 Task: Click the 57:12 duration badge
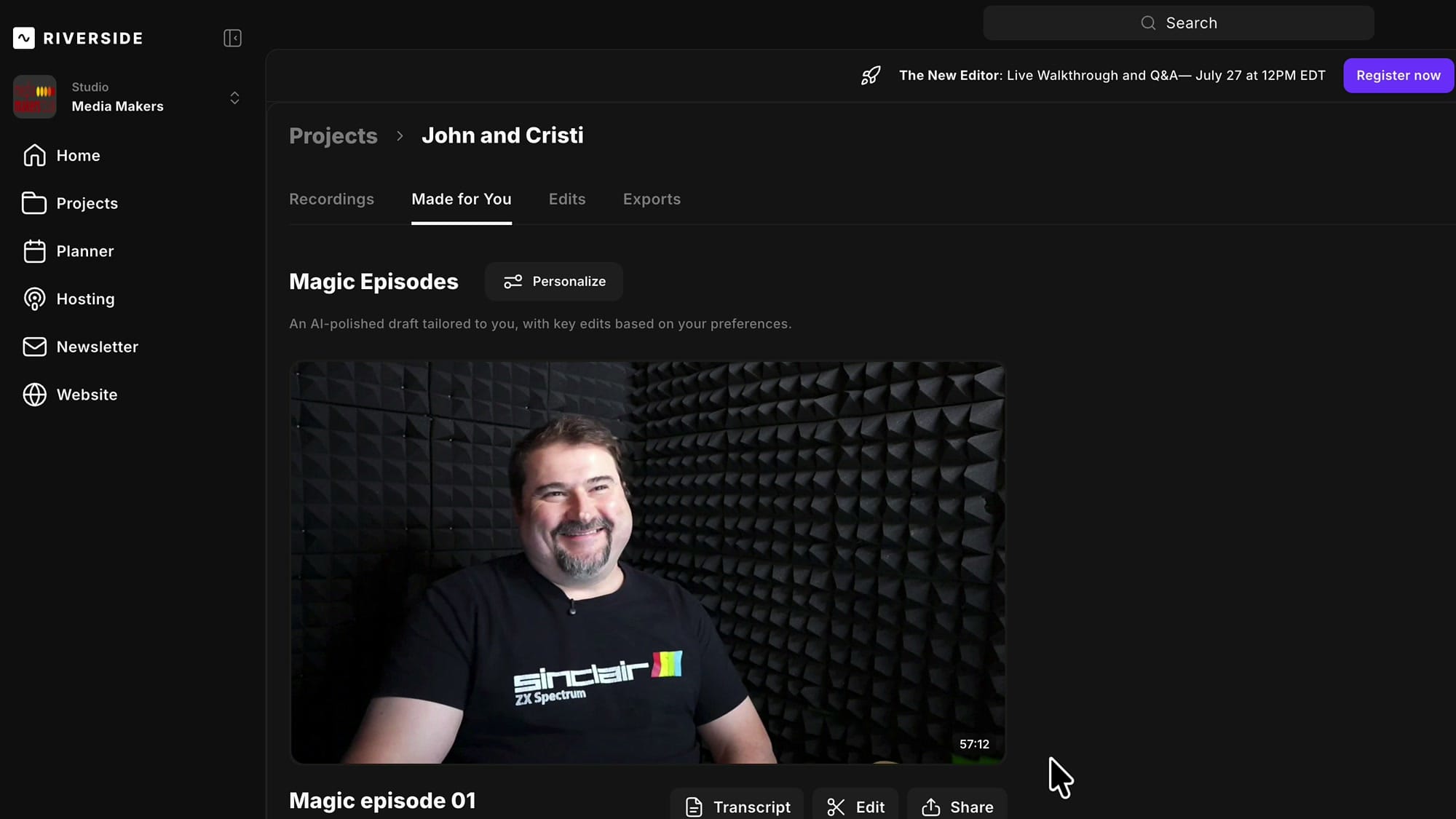tap(974, 744)
